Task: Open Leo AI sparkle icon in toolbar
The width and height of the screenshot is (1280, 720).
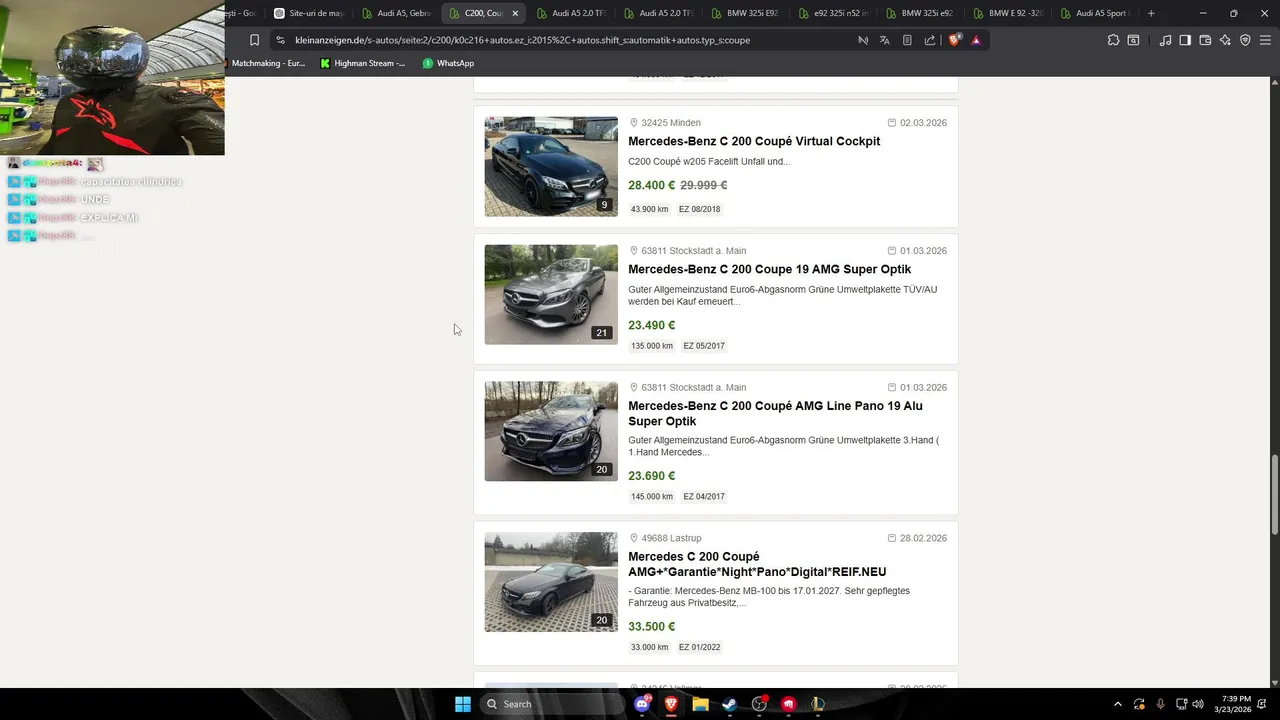Action: pyautogui.click(x=1225, y=40)
